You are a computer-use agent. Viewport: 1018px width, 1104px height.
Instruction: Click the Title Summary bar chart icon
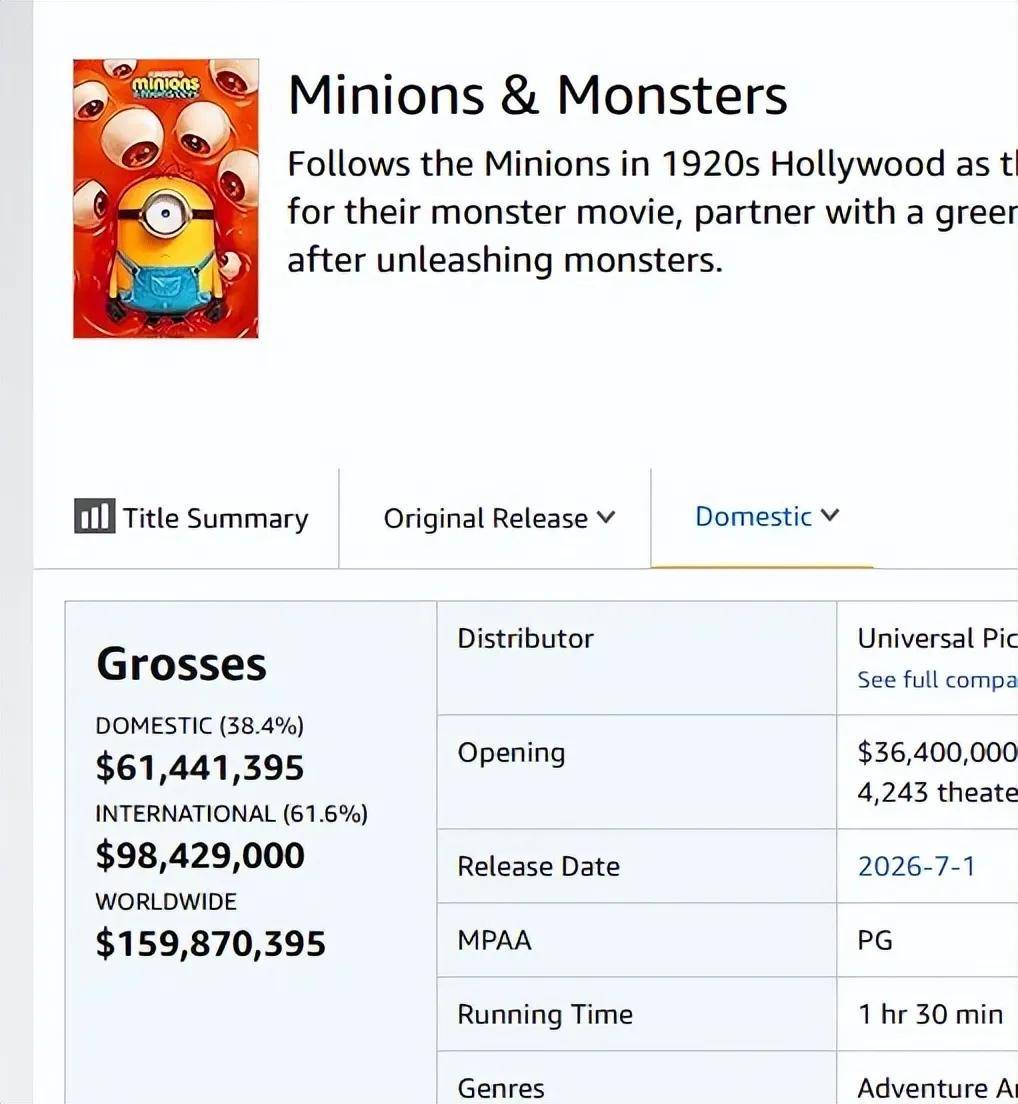[x=94, y=516]
